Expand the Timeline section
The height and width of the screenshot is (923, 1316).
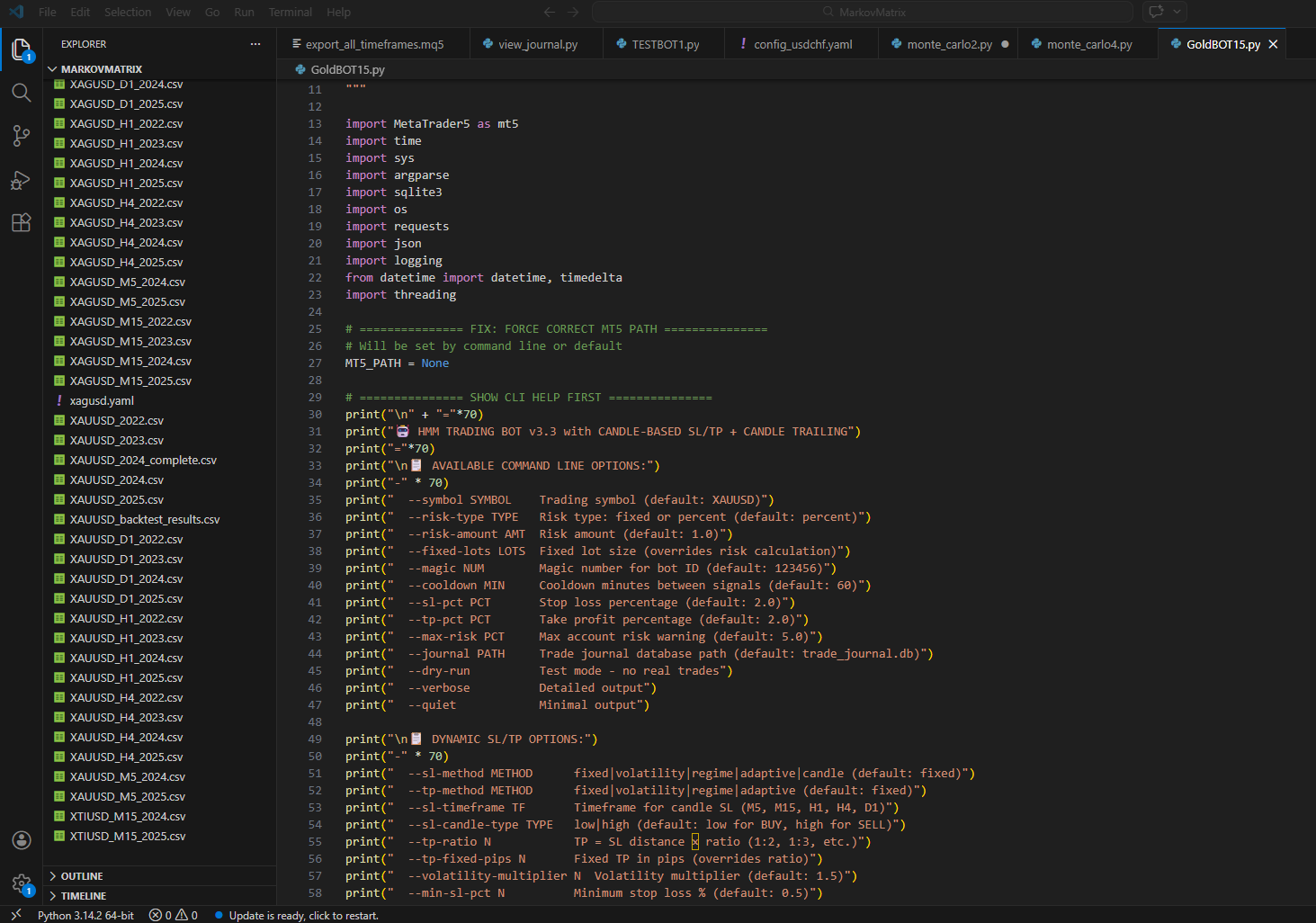coord(84,896)
